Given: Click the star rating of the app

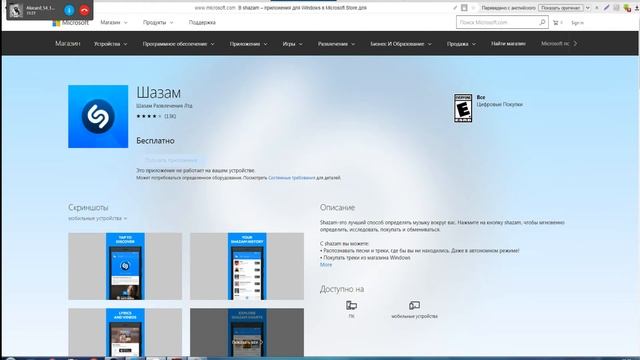Looking at the screenshot, I should [x=149, y=116].
